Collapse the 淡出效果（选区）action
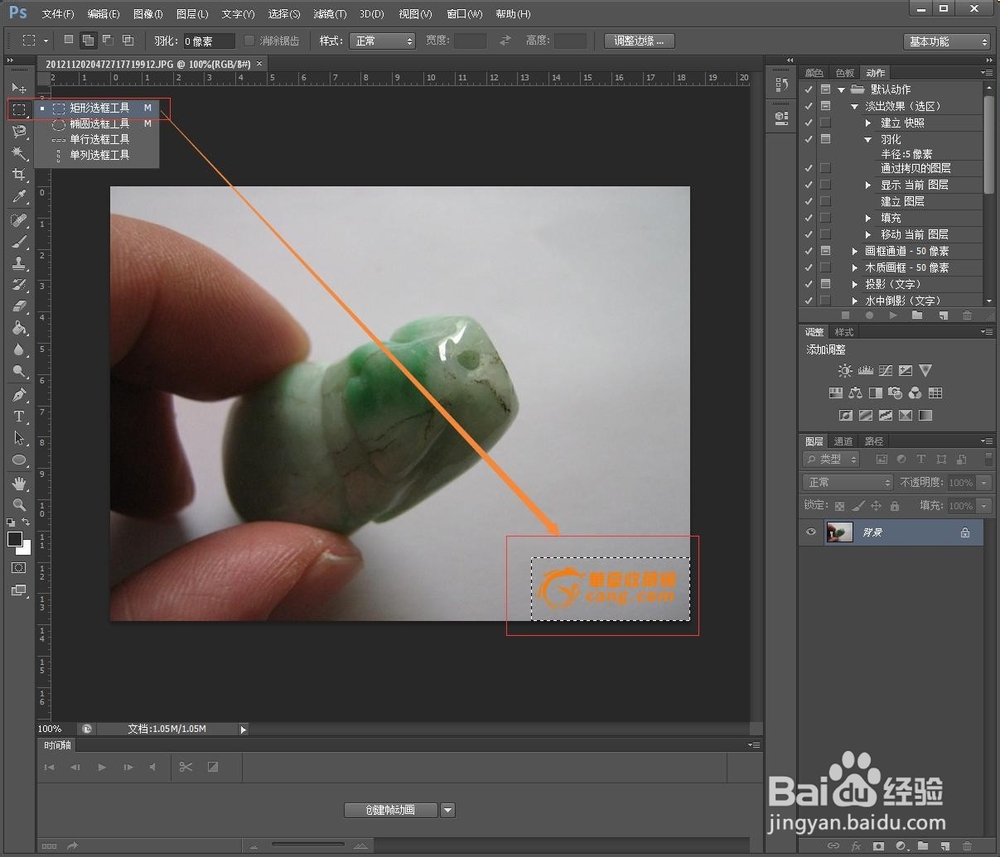 [x=855, y=106]
